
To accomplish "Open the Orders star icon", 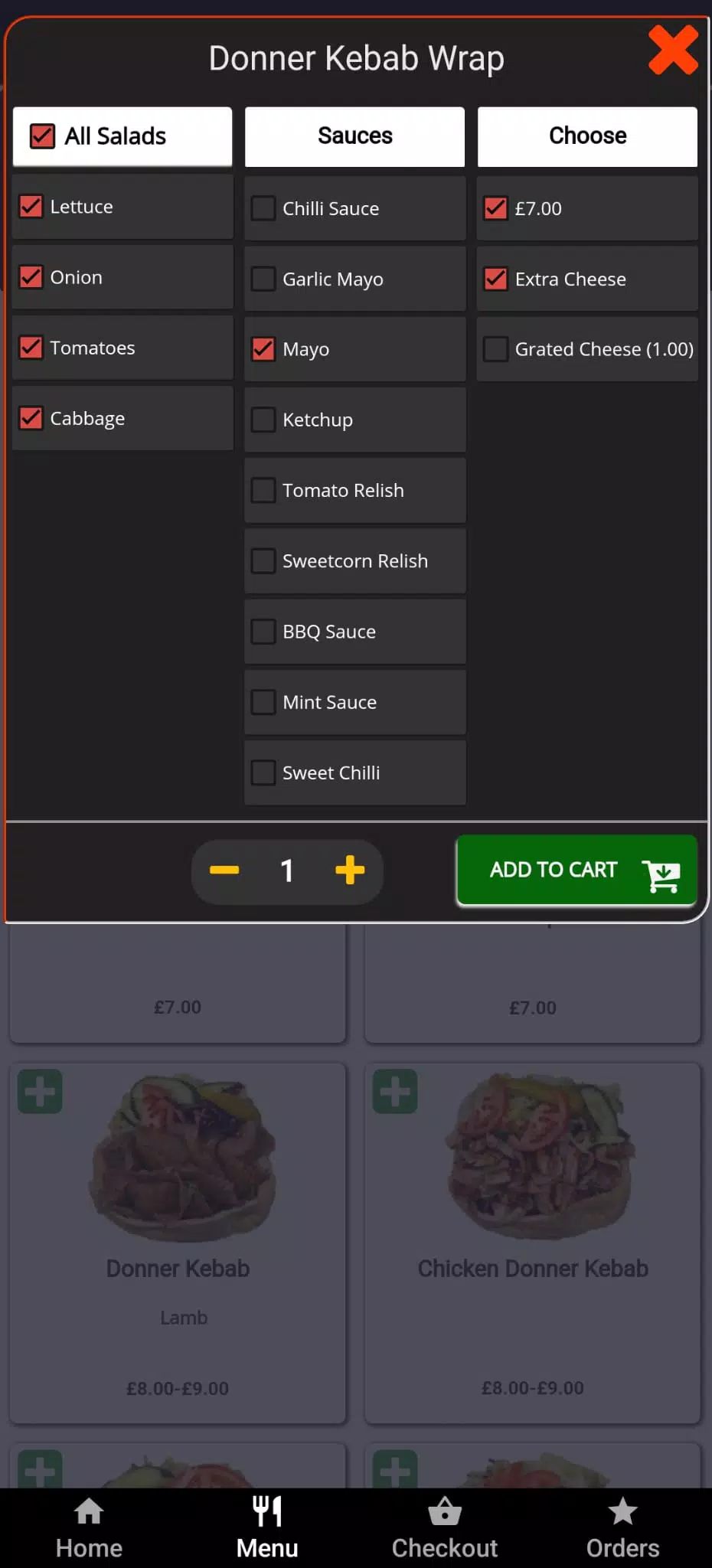I will coord(622,1511).
